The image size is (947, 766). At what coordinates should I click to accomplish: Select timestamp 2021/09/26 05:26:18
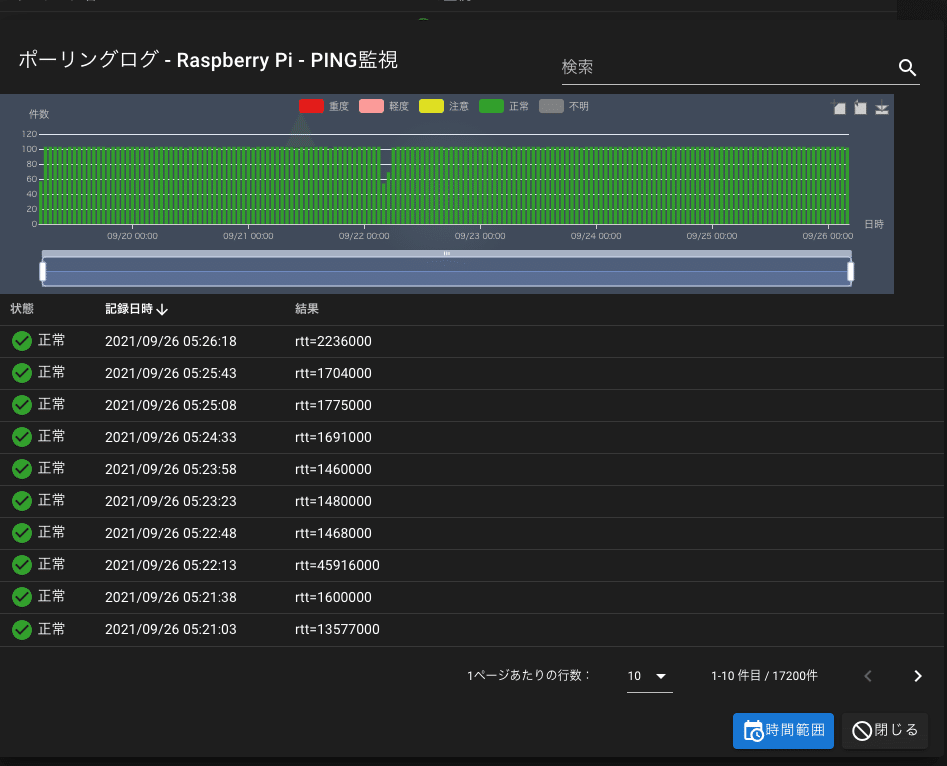171,341
